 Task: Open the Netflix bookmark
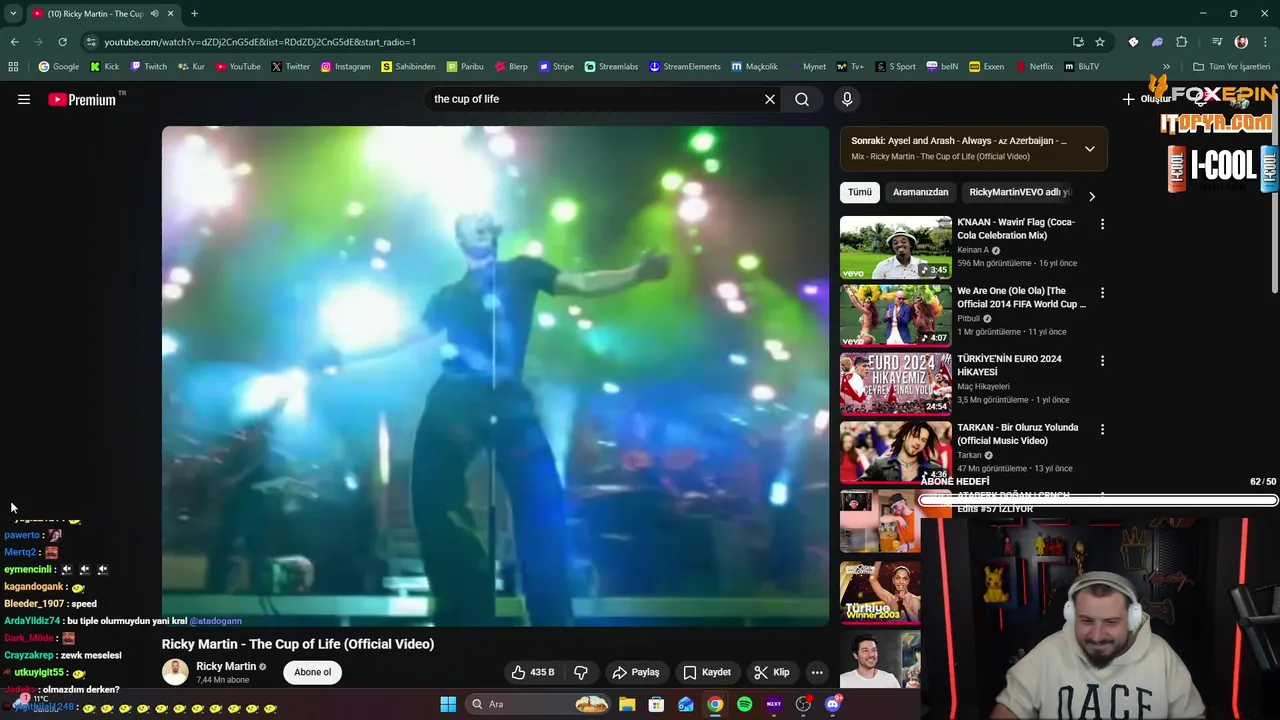point(1034,67)
